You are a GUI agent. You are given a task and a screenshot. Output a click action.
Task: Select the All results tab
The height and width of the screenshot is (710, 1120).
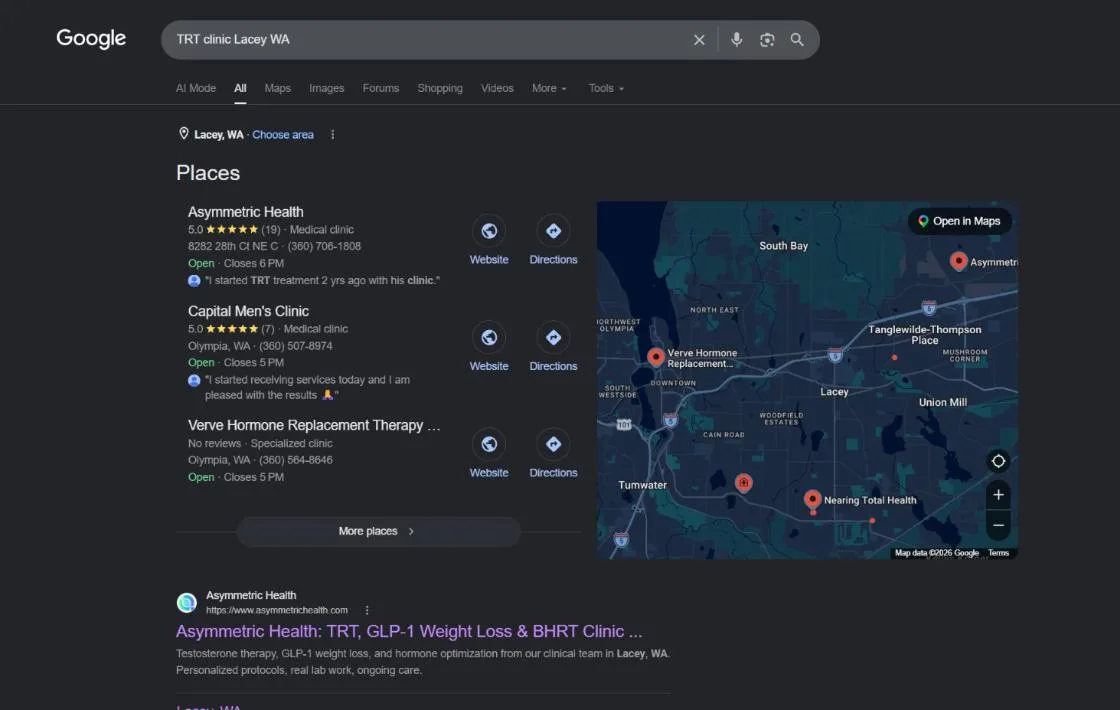tap(240, 88)
